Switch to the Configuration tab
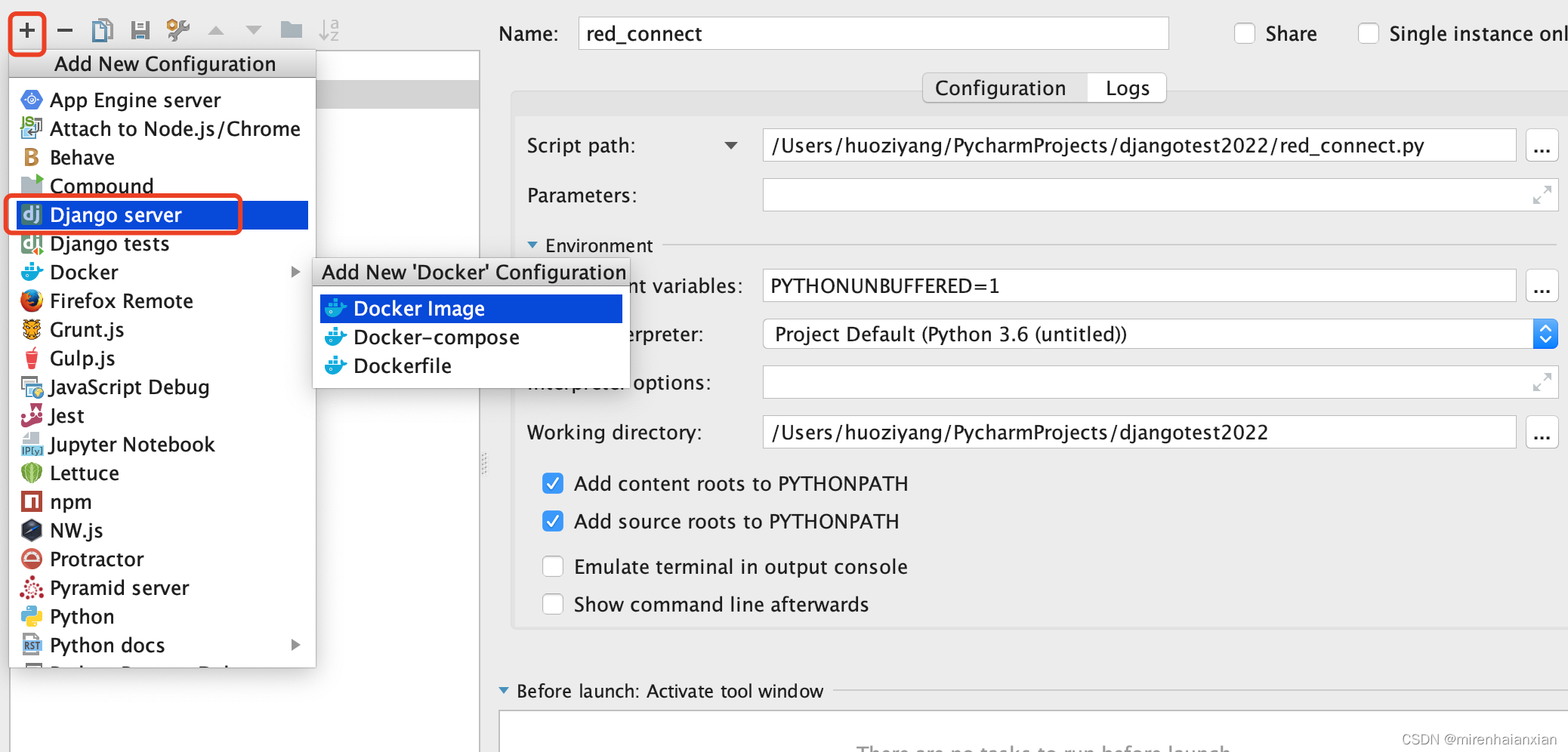 pos(1005,88)
